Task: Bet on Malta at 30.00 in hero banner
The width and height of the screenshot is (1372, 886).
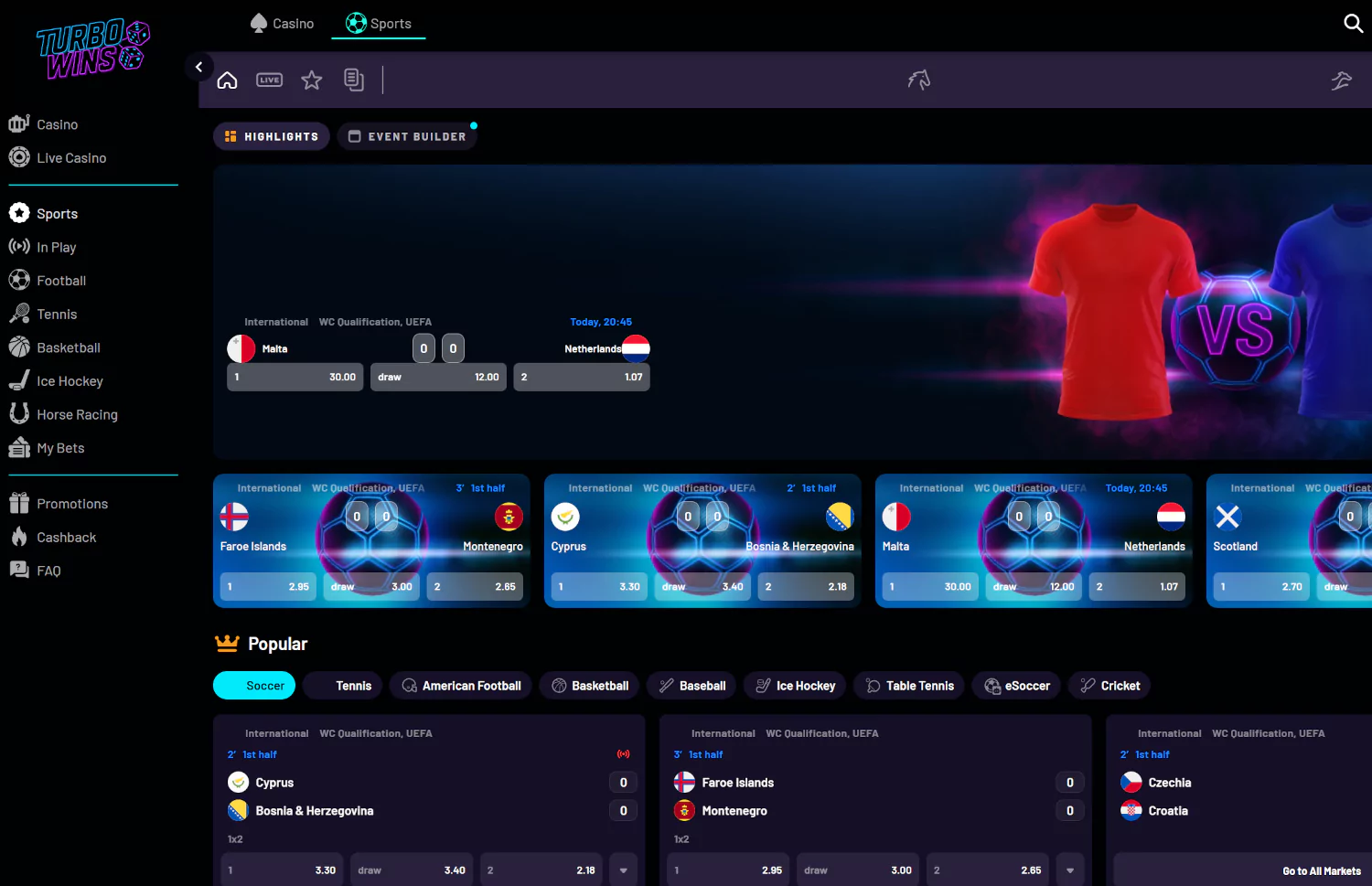Action: 295,377
